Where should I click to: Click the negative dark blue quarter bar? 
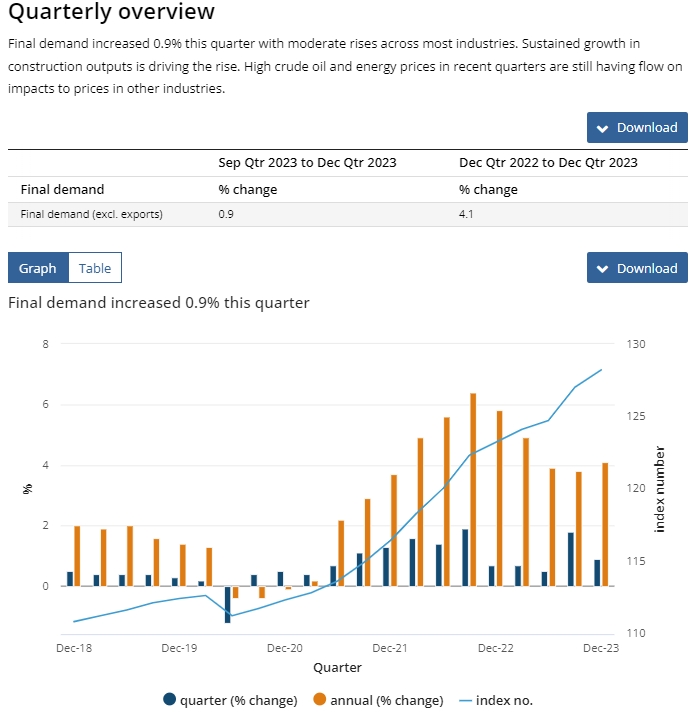click(x=227, y=604)
